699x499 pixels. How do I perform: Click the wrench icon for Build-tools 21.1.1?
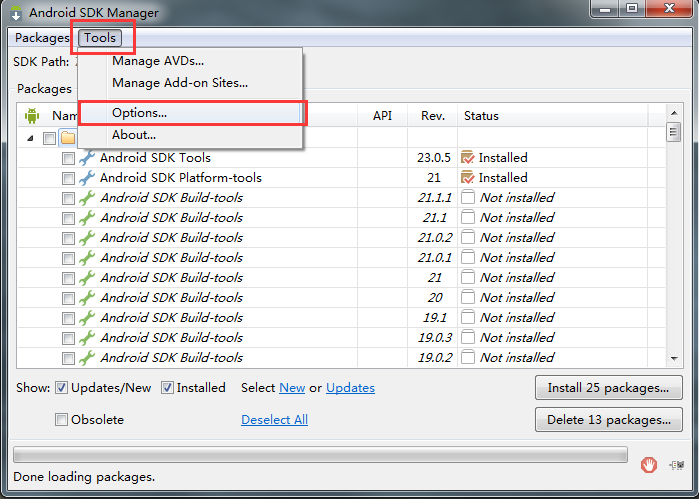tap(87, 198)
